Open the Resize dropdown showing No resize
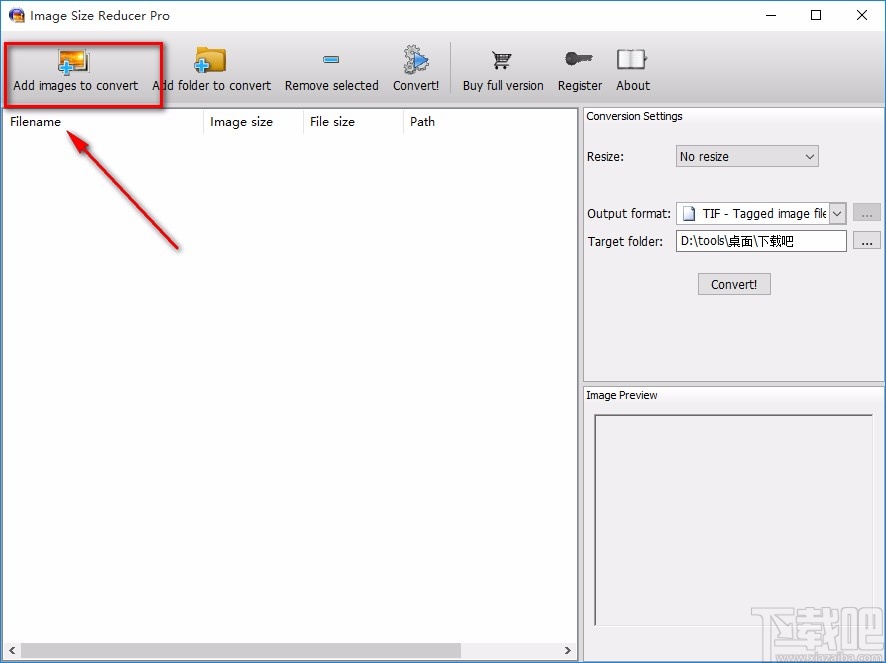This screenshot has width=886, height=663. pyautogui.click(x=747, y=157)
